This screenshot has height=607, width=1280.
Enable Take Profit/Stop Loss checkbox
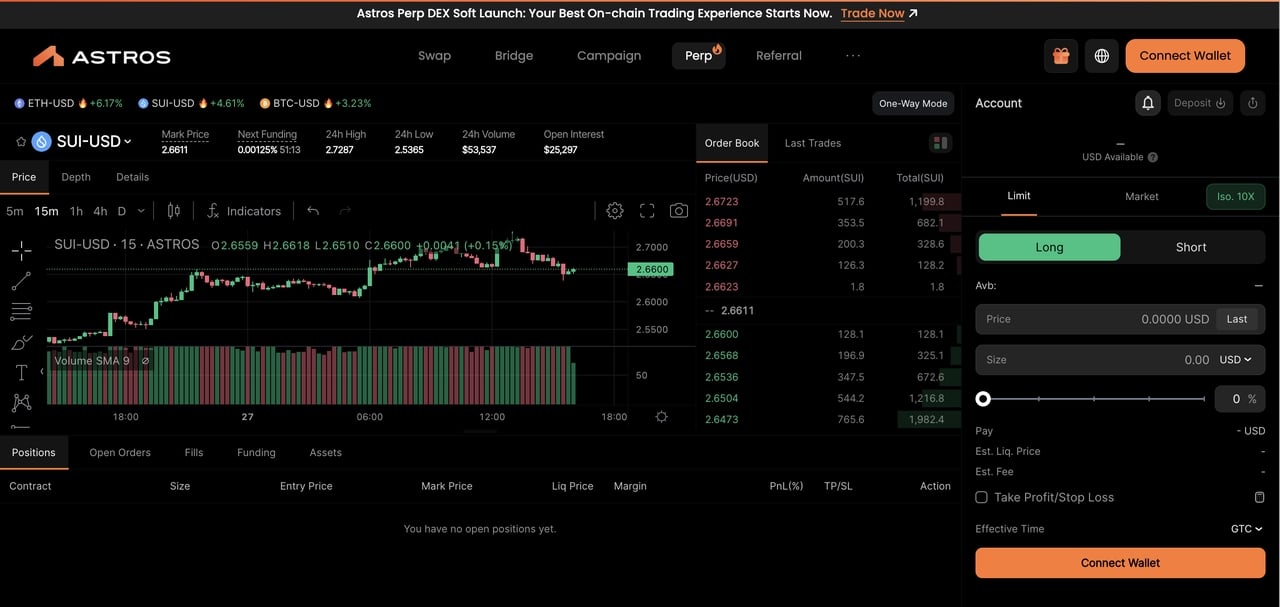coord(981,497)
